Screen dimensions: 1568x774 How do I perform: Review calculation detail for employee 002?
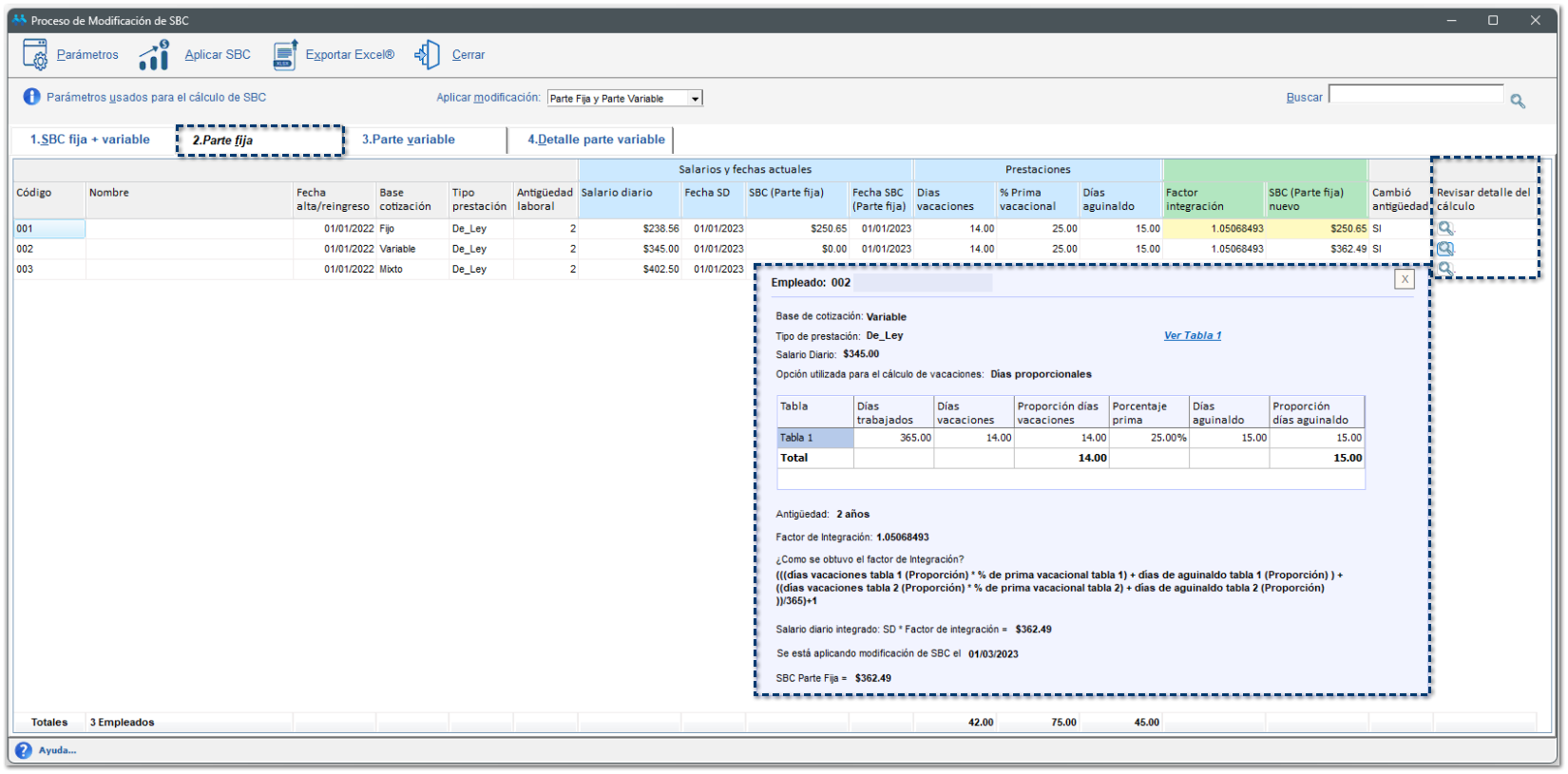point(1445,249)
